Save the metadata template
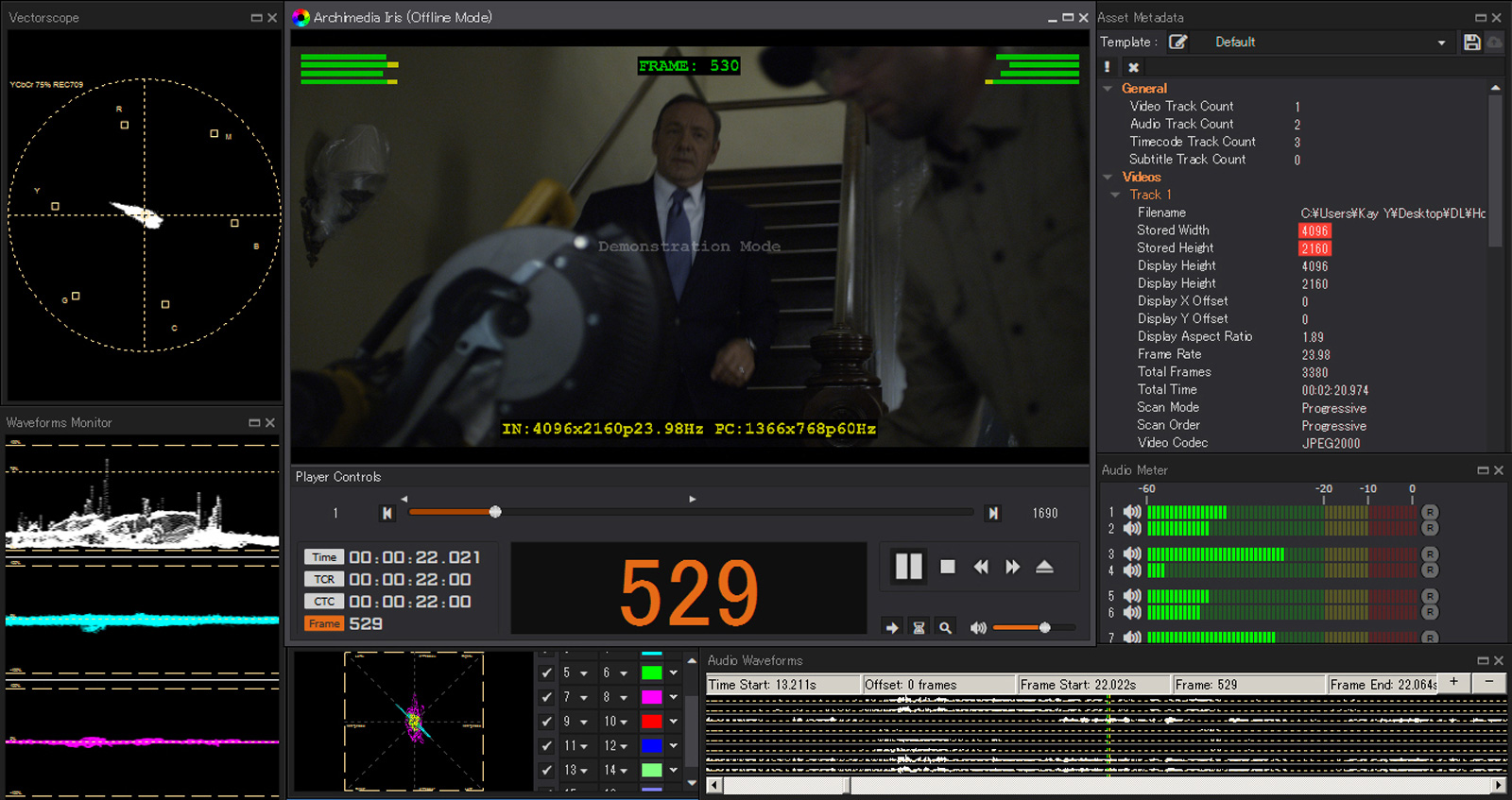1512x800 pixels. coord(1471,42)
